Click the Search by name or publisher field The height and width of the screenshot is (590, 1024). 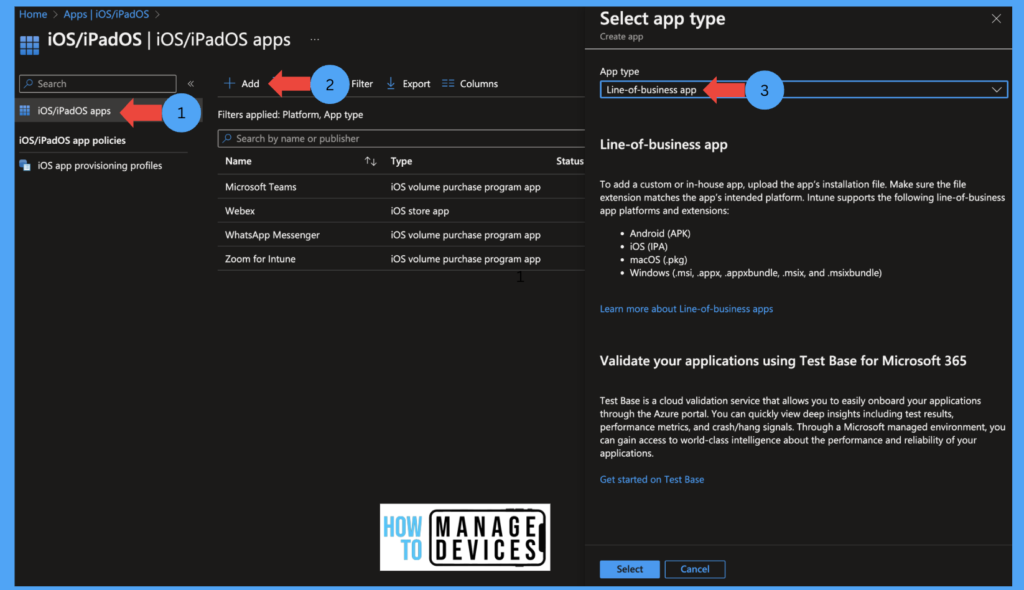pyautogui.click(x=401, y=139)
